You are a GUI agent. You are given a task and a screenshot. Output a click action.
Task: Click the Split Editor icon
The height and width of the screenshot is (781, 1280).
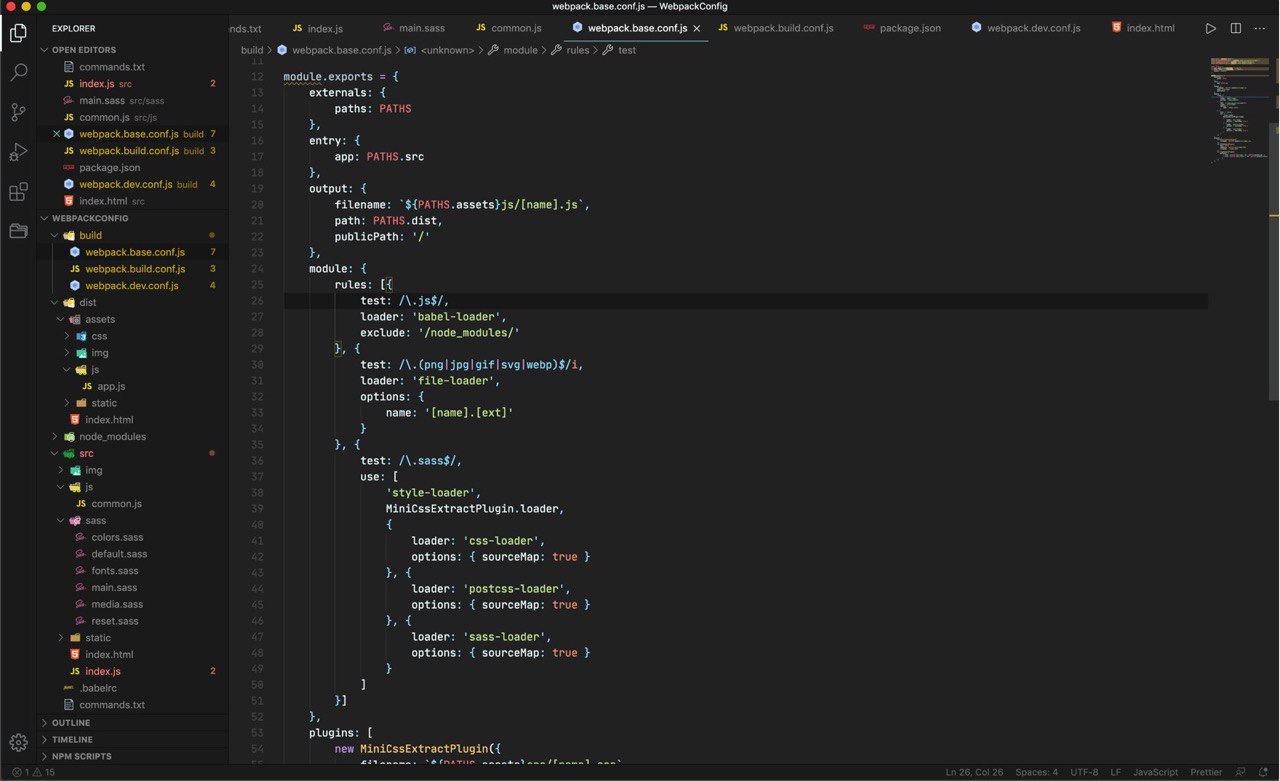1236,28
